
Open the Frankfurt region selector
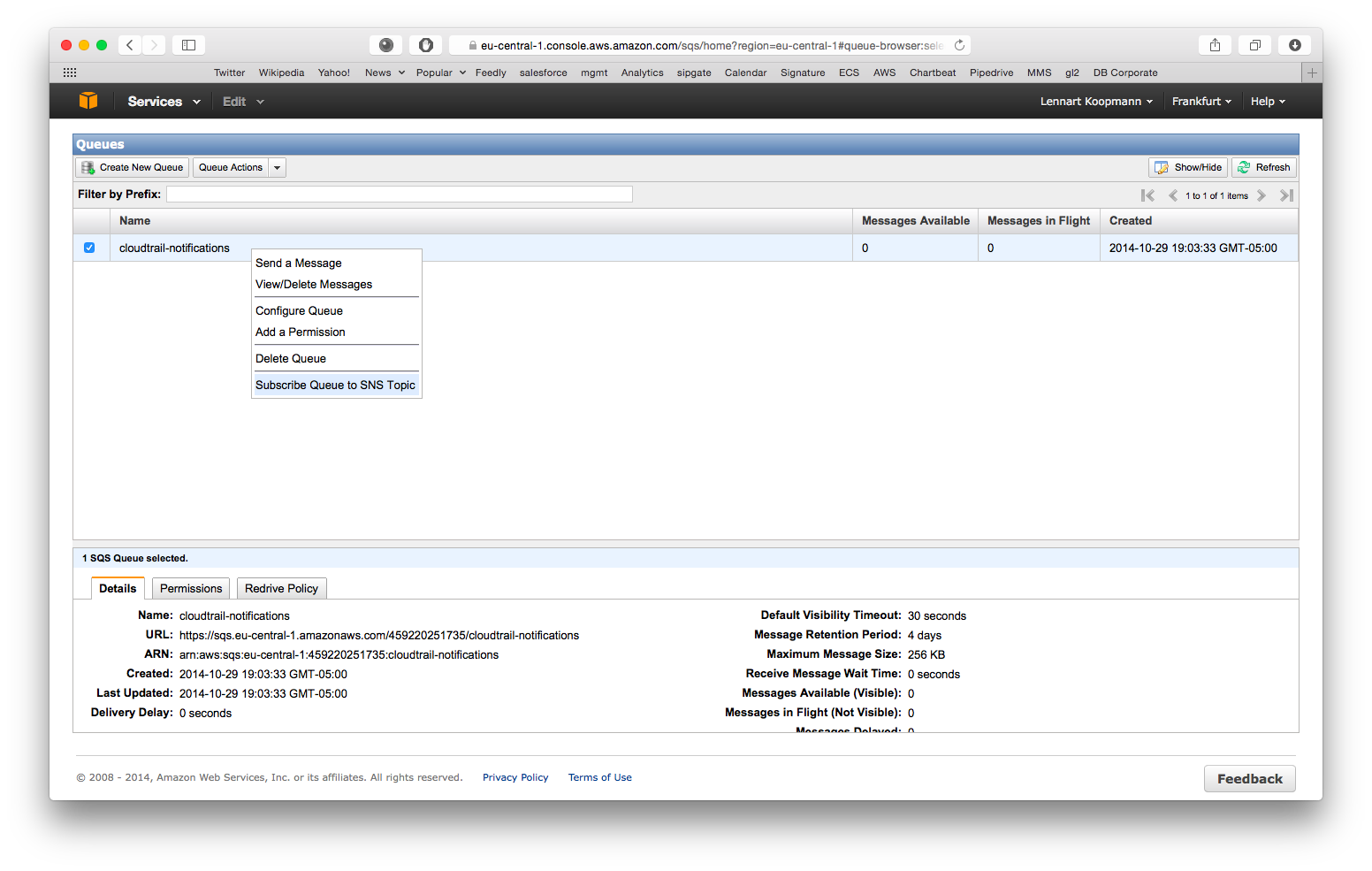1201,102
